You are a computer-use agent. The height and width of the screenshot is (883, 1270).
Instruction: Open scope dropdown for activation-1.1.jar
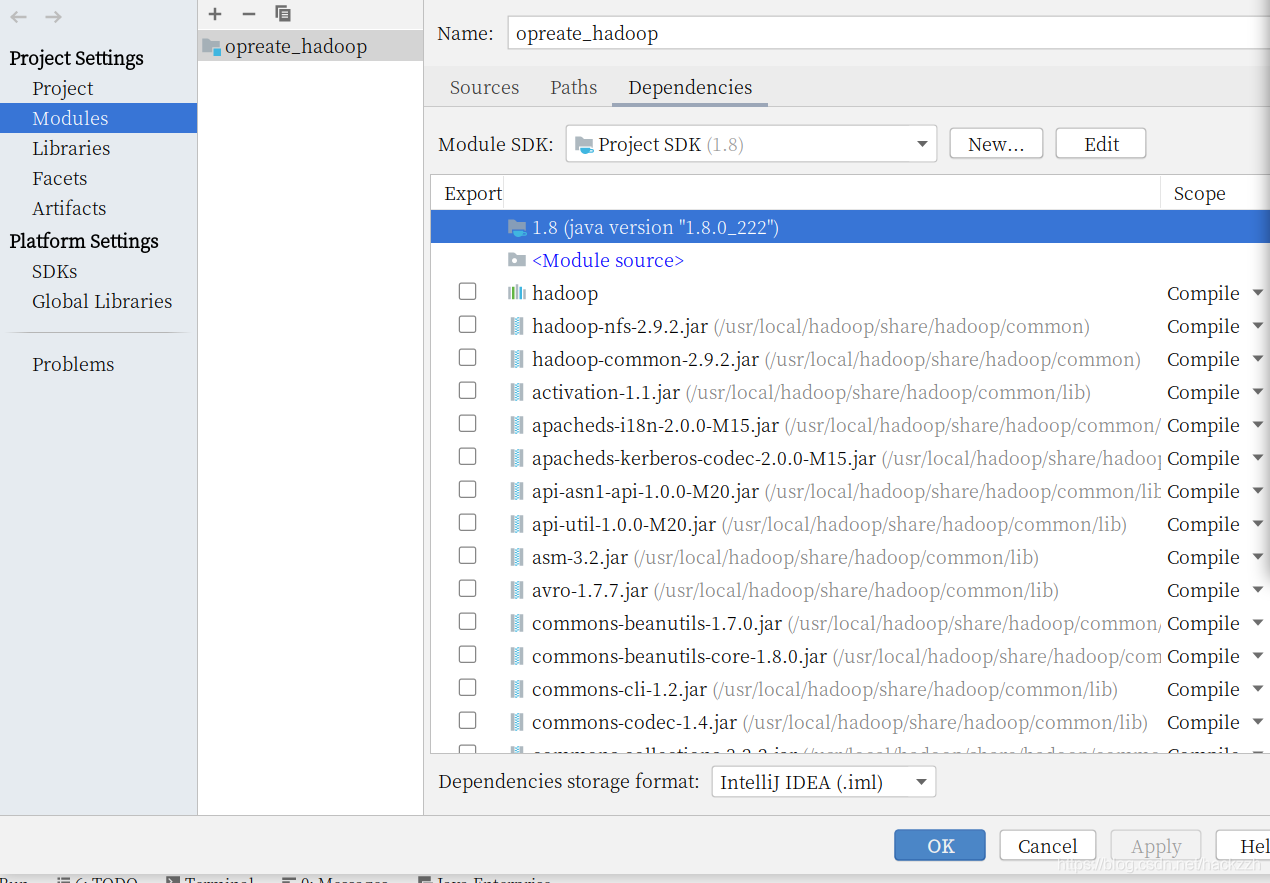point(1257,392)
